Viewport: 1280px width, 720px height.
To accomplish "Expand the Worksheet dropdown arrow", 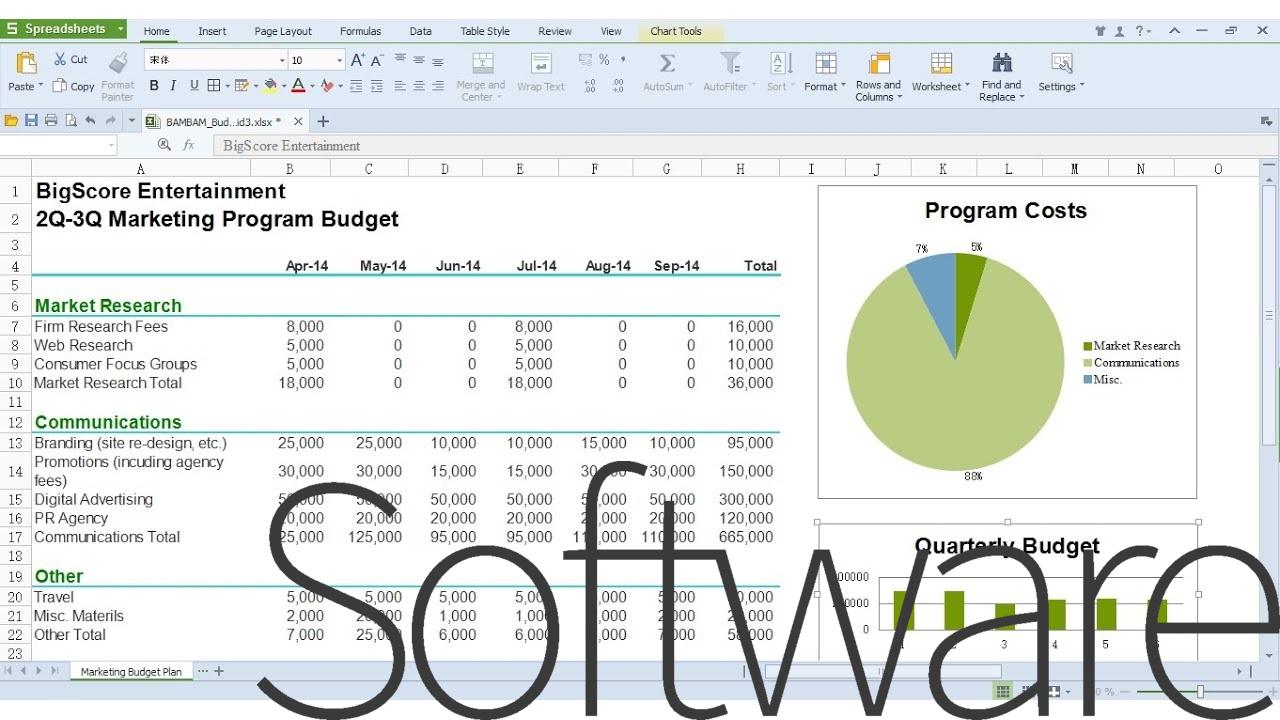I will pyautogui.click(x=967, y=86).
